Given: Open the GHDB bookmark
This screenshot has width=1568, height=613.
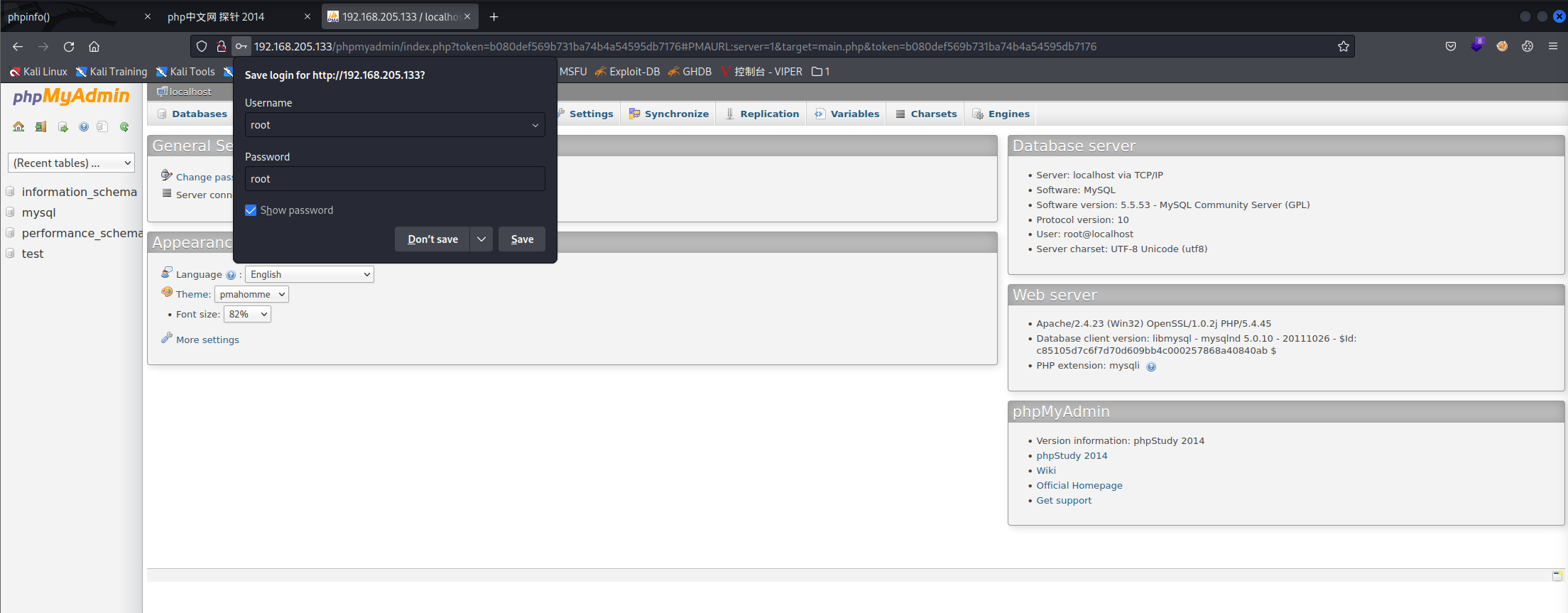Looking at the screenshot, I should point(690,72).
